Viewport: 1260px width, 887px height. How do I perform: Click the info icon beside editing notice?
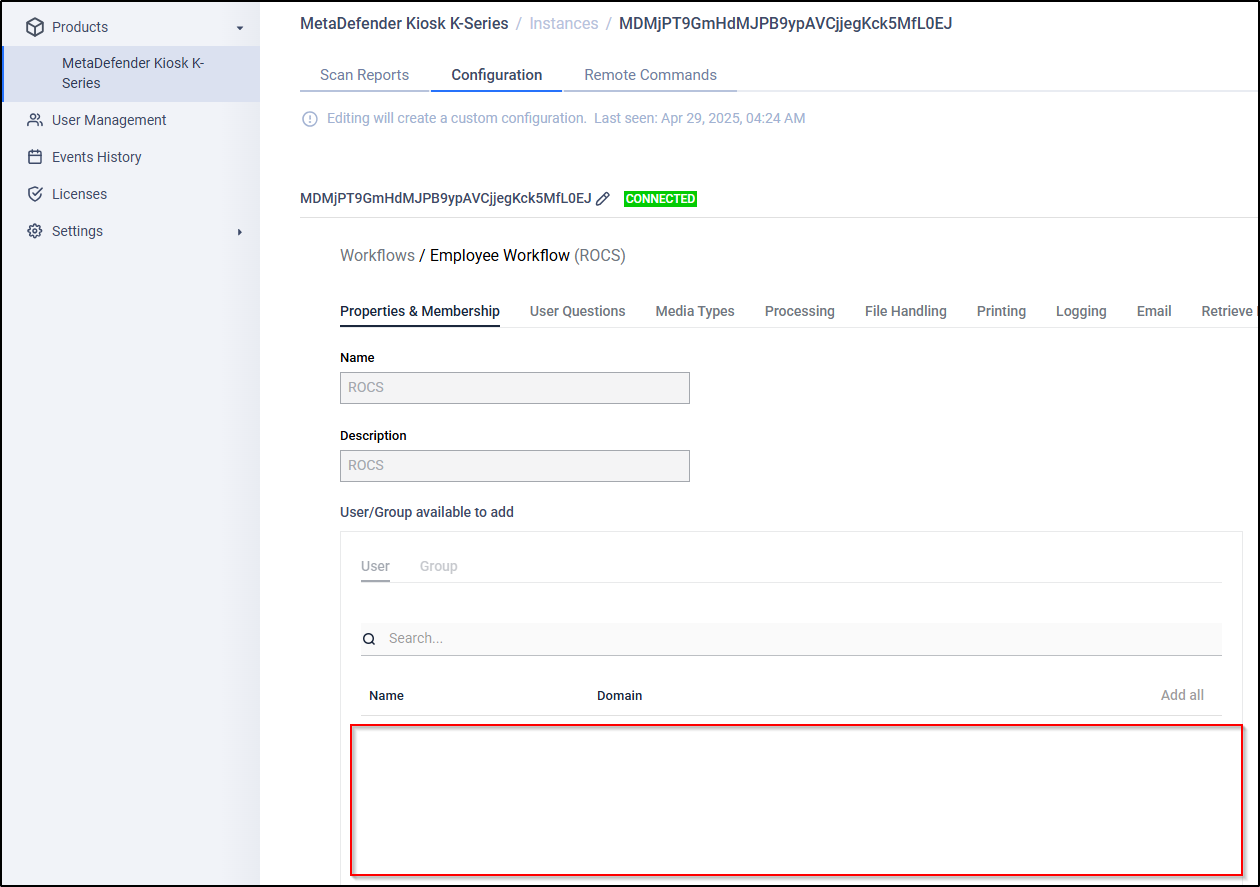310,119
